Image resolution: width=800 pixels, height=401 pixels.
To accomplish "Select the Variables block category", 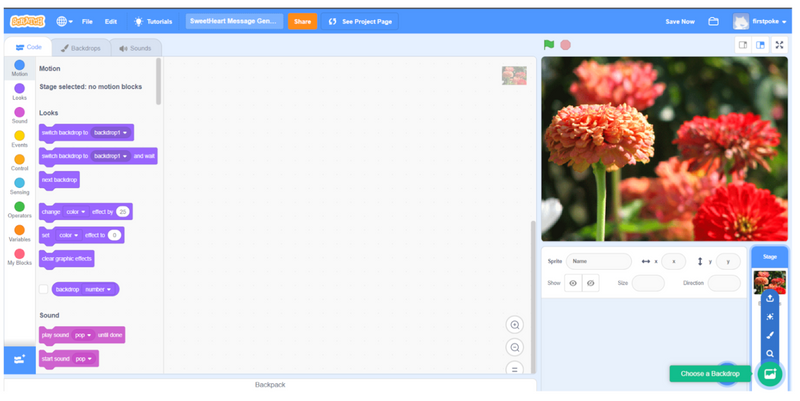I will point(19,234).
